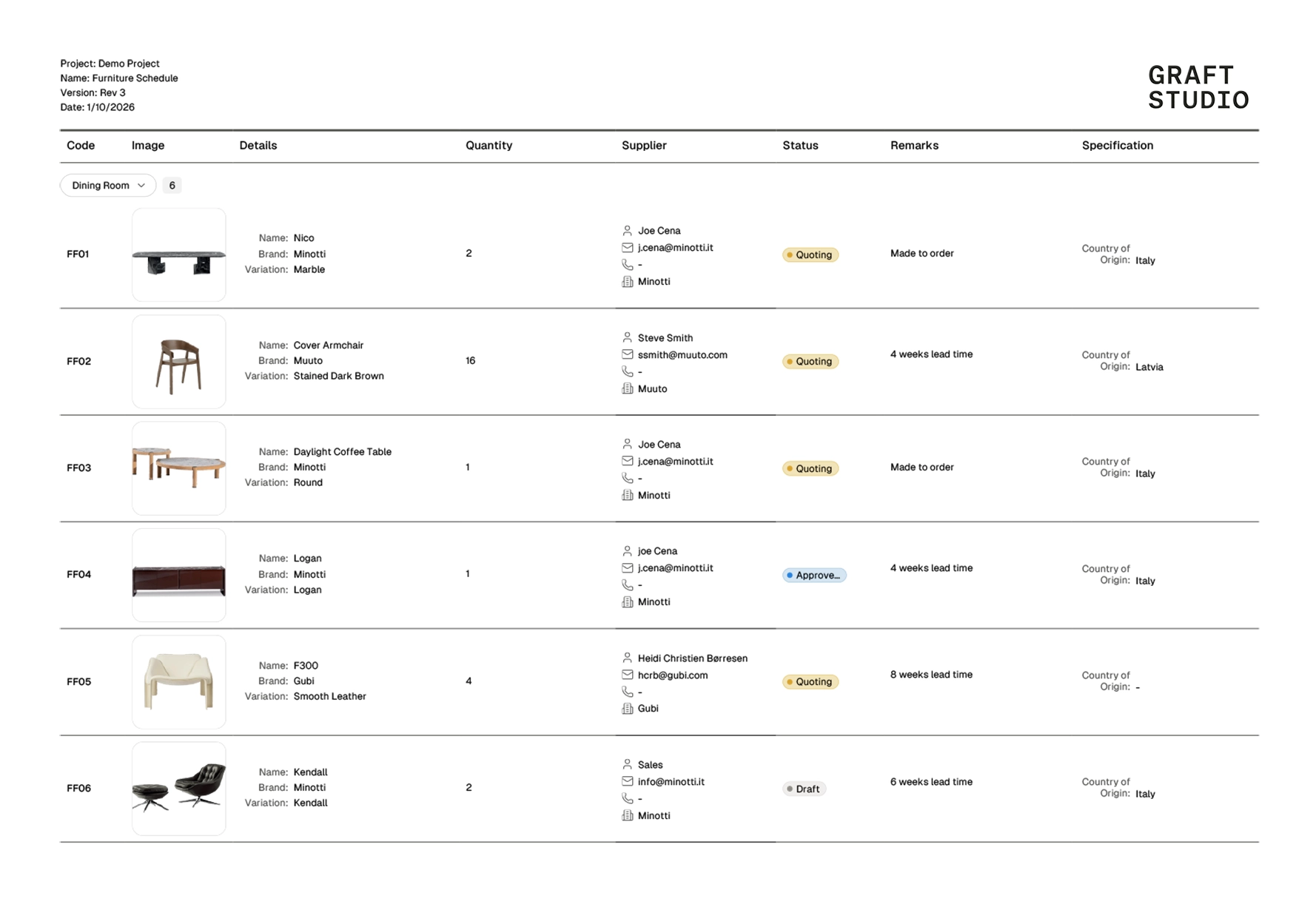
Task: Click email icon in the FF04 supplier block
Action: tap(627, 568)
